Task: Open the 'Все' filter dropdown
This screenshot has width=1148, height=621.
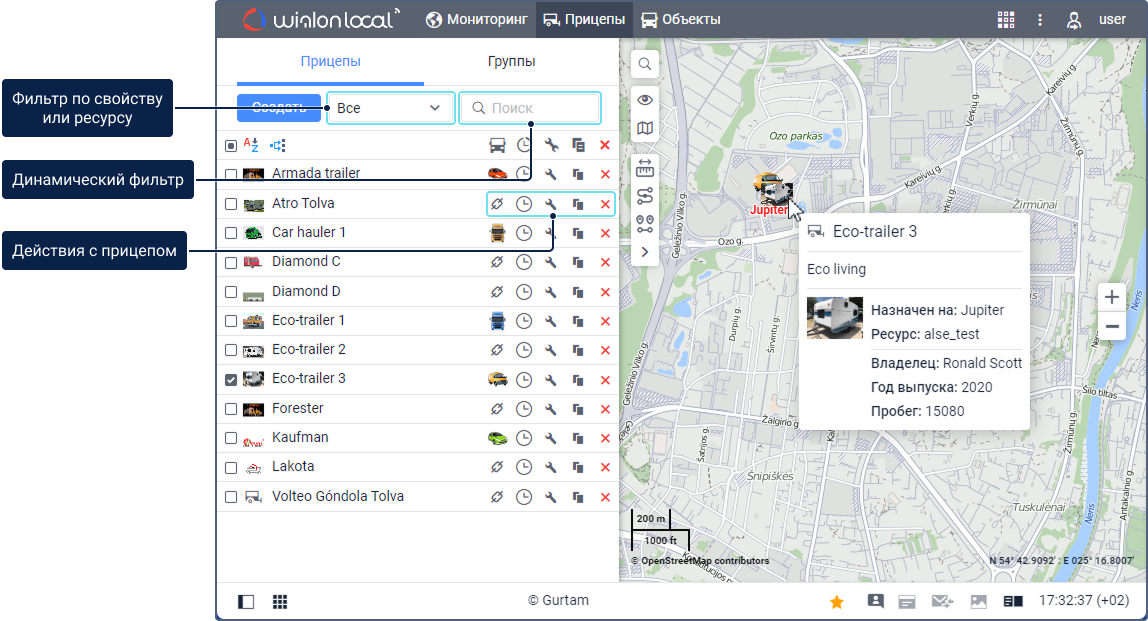Action: click(390, 108)
